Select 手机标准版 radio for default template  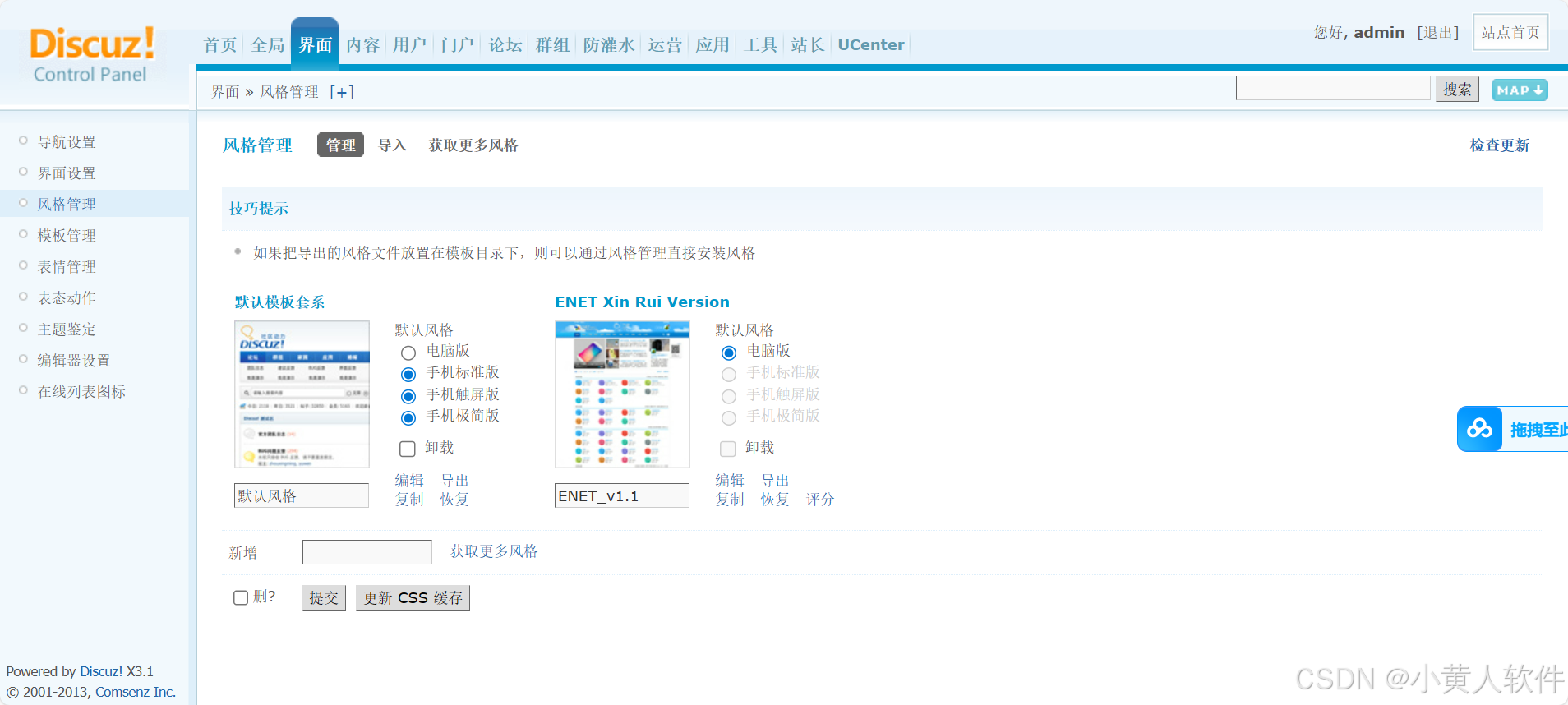click(408, 375)
